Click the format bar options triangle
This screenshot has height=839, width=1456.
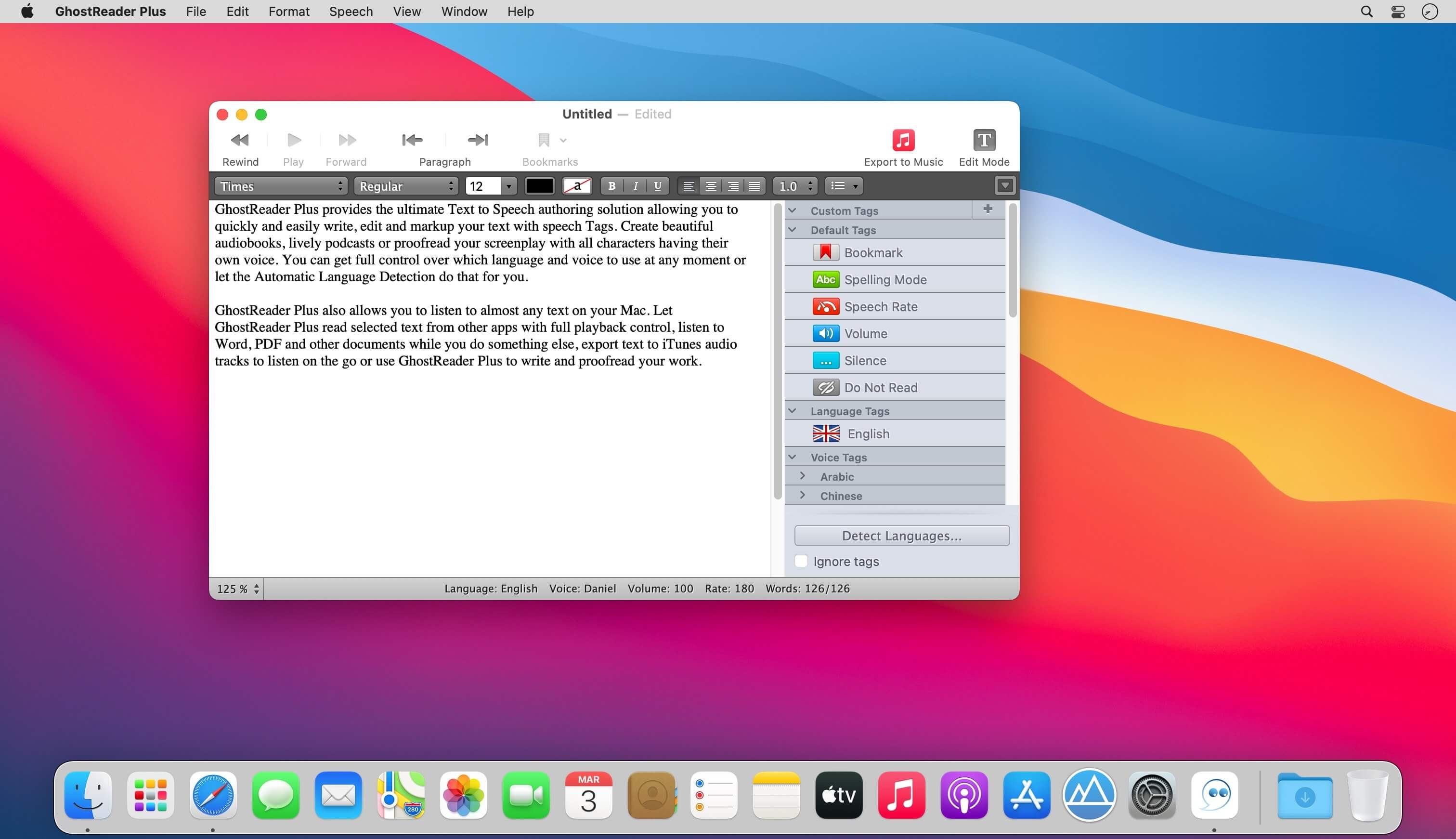coord(1004,185)
